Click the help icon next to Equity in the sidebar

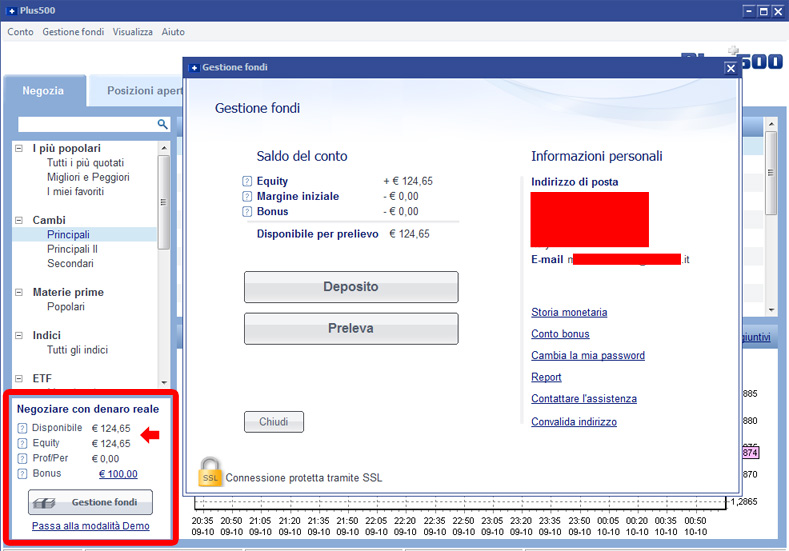[22, 443]
